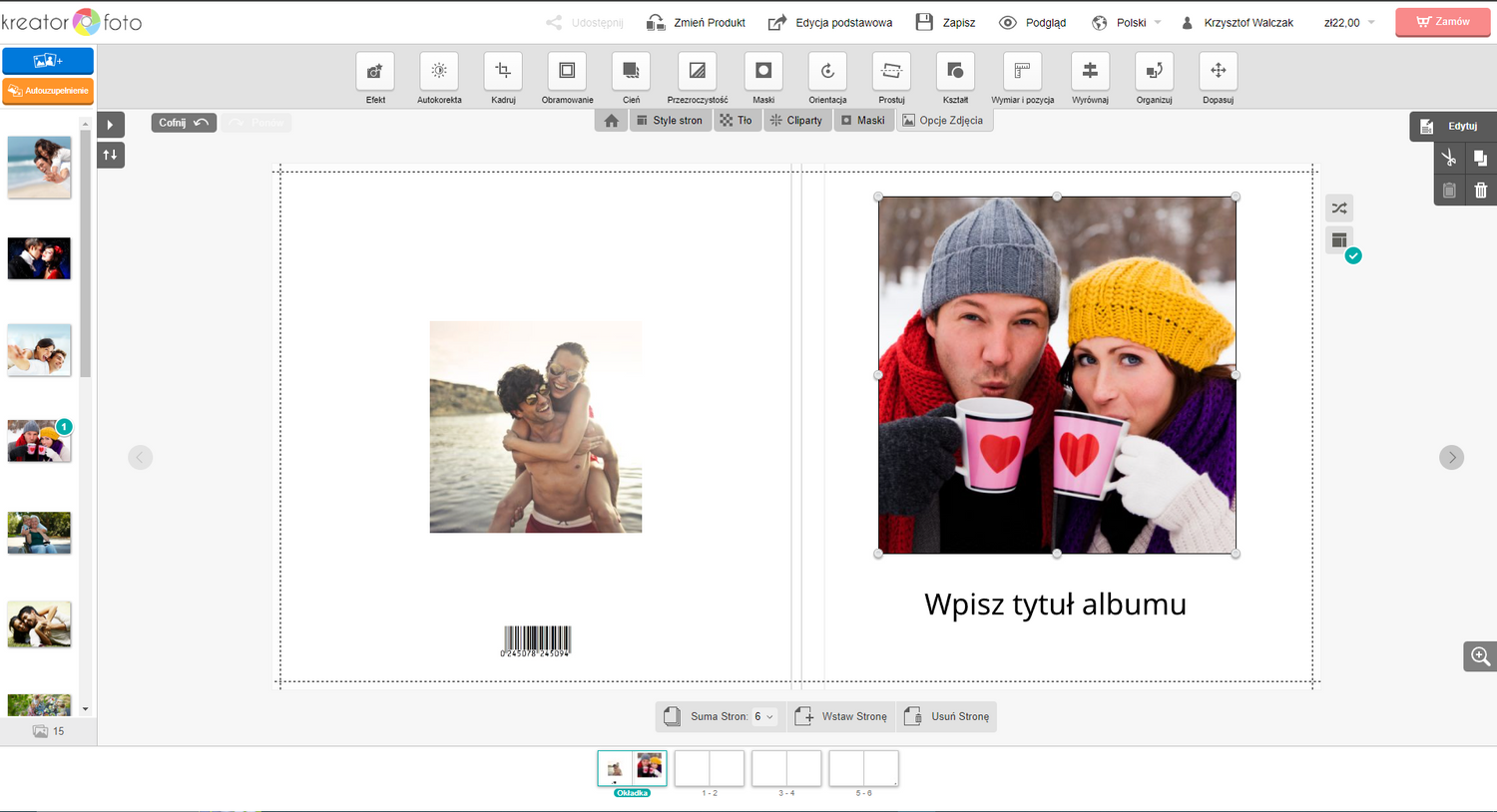
Task: Select the park bench couple thumbnail
Action: [39, 533]
